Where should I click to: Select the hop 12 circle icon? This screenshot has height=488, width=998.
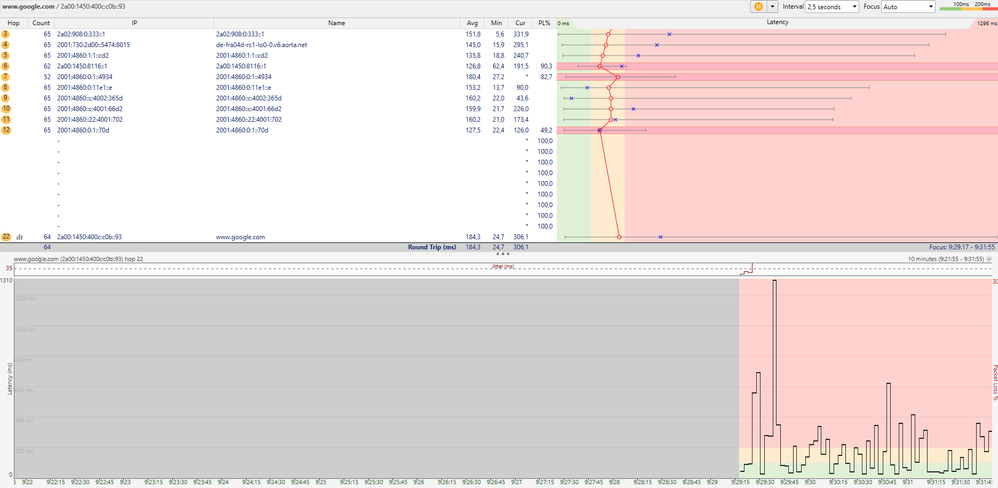6,130
